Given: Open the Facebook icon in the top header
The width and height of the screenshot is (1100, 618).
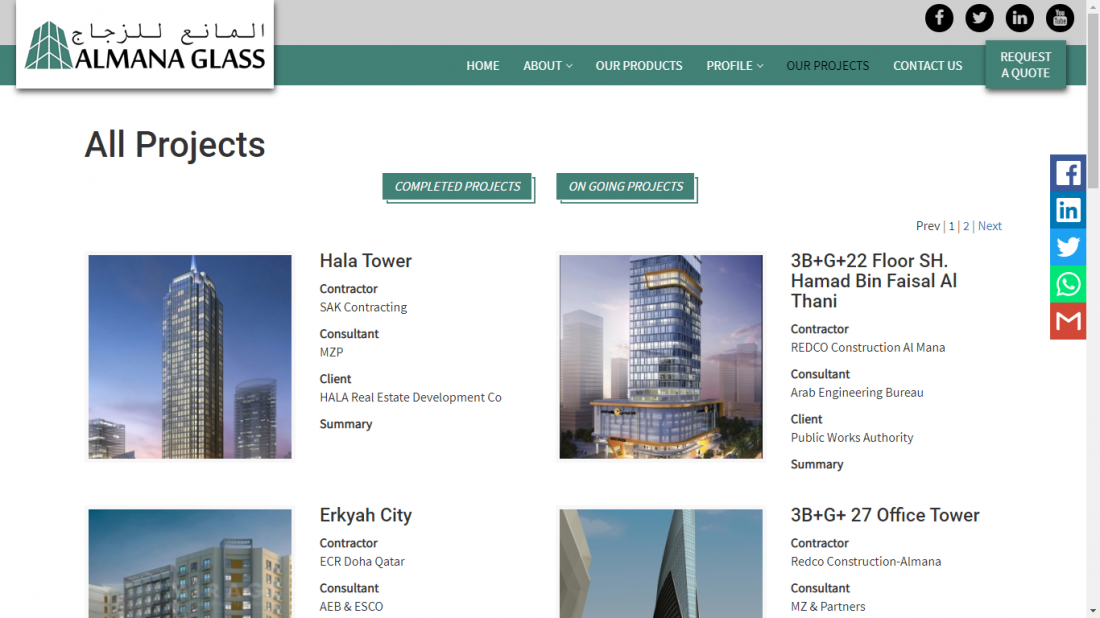Looking at the screenshot, I should (x=939, y=18).
